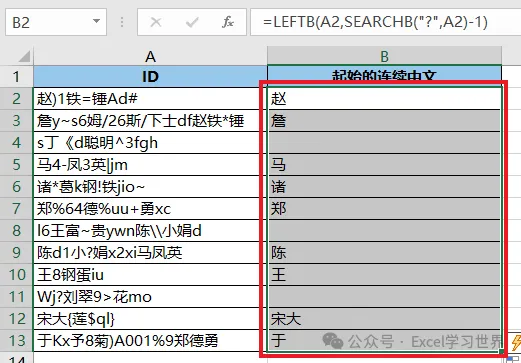This screenshot has width=521, height=363.
Task: Click result cell showing 马
Action: [x=384, y=165]
